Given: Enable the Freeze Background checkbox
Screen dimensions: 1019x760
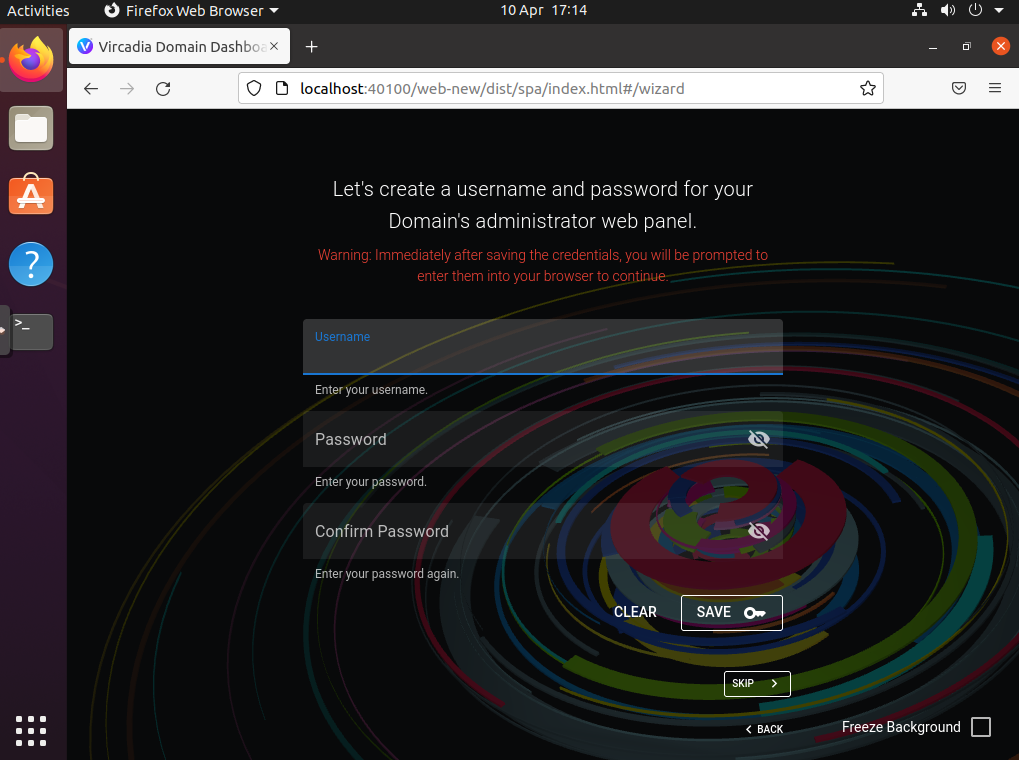Looking at the screenshot, I should point(981,727).
